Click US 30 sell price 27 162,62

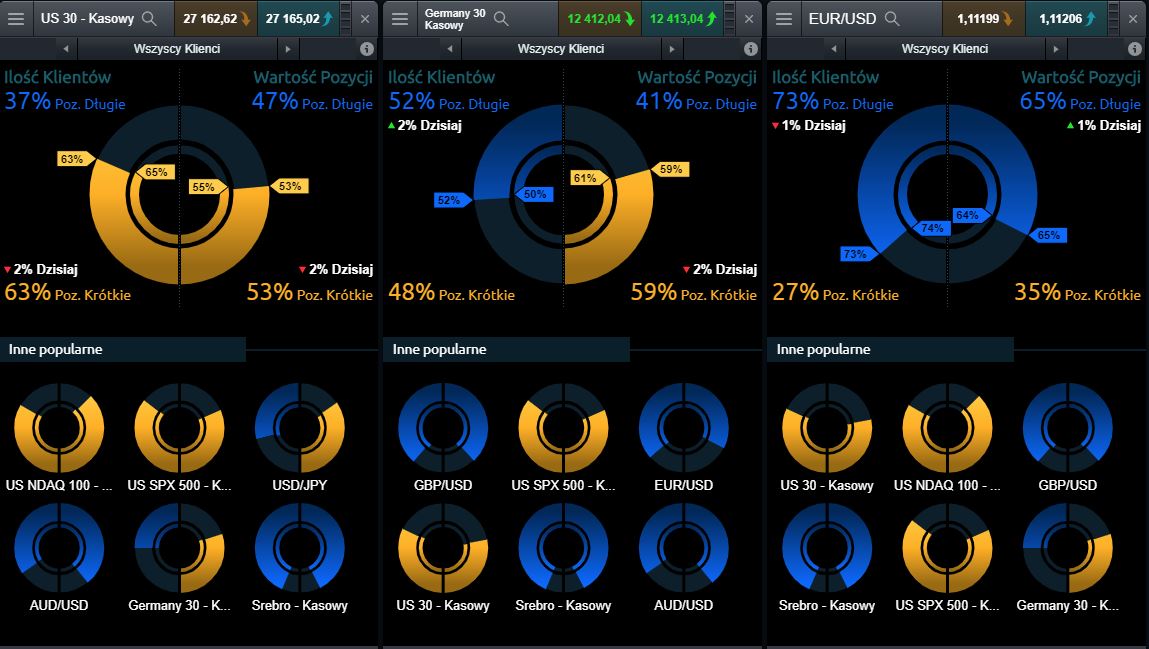pos(213,19)
